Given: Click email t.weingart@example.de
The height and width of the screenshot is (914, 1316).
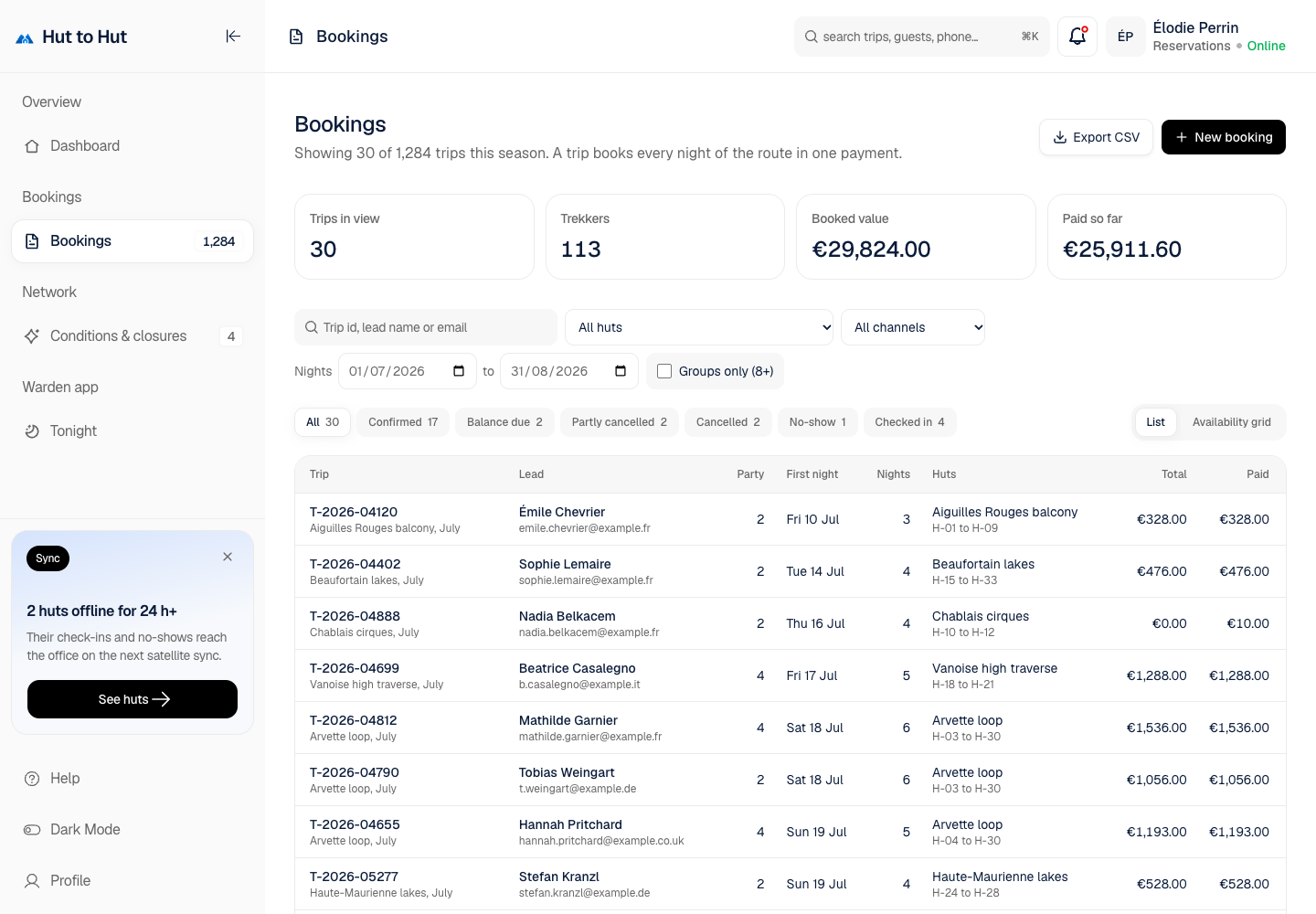Looking at the screenshot, I should point(578,789).
